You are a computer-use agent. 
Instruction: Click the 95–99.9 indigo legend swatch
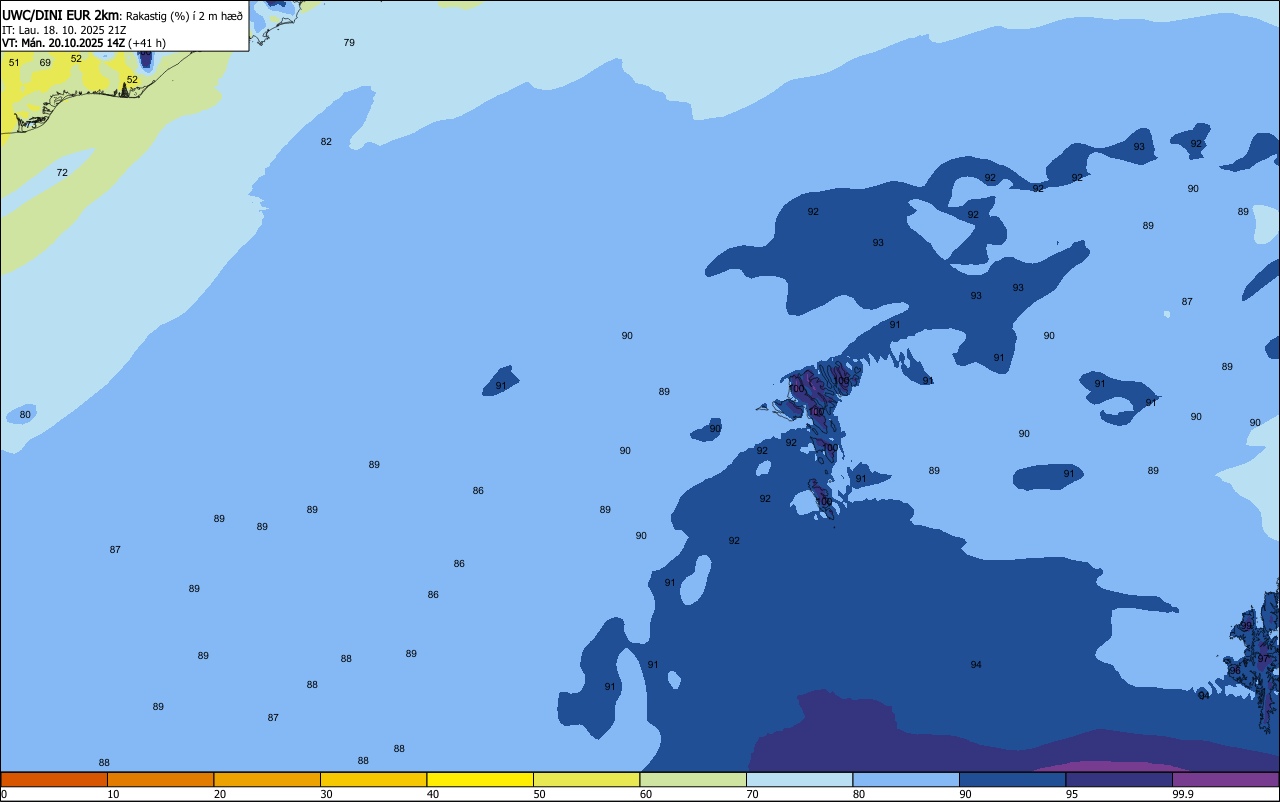click(1119, 779)
